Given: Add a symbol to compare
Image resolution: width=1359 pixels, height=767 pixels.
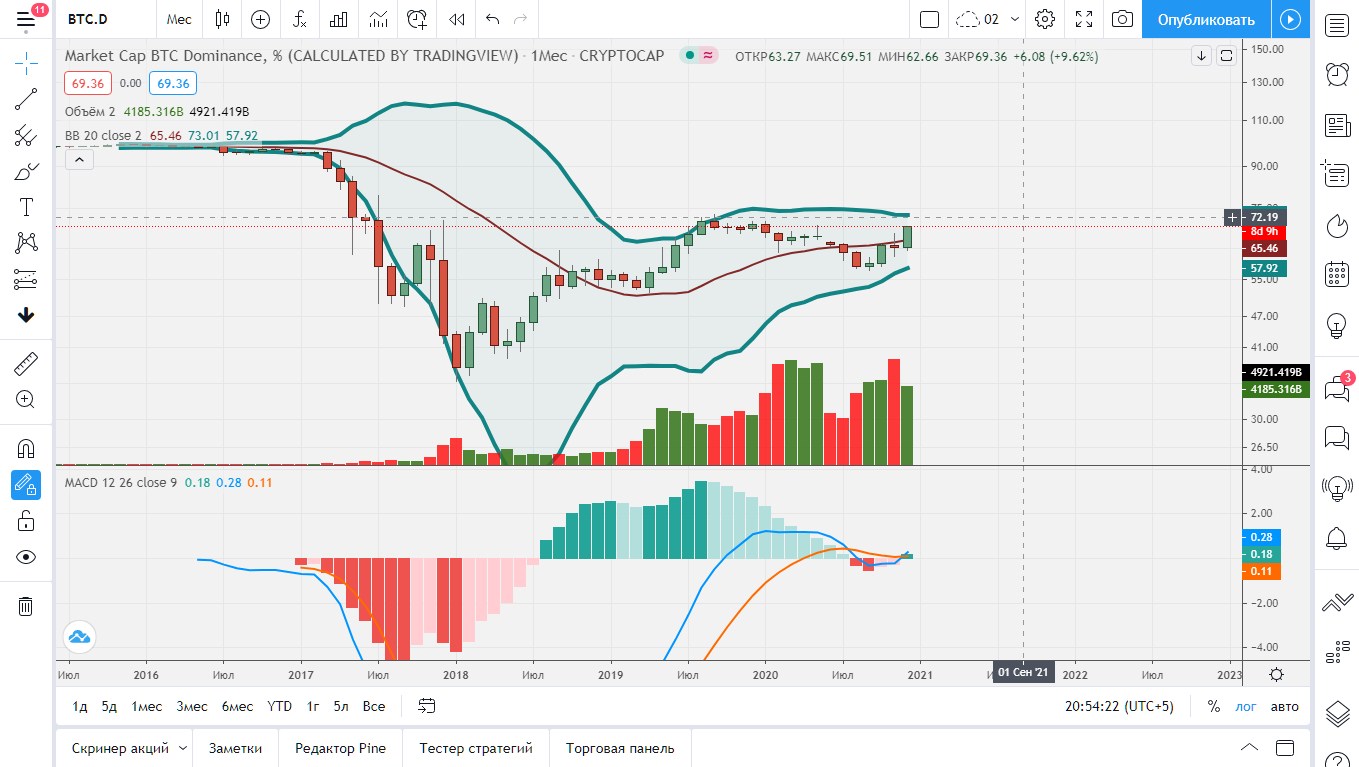Looking at the screenshot, I should (x=261, y=19).
